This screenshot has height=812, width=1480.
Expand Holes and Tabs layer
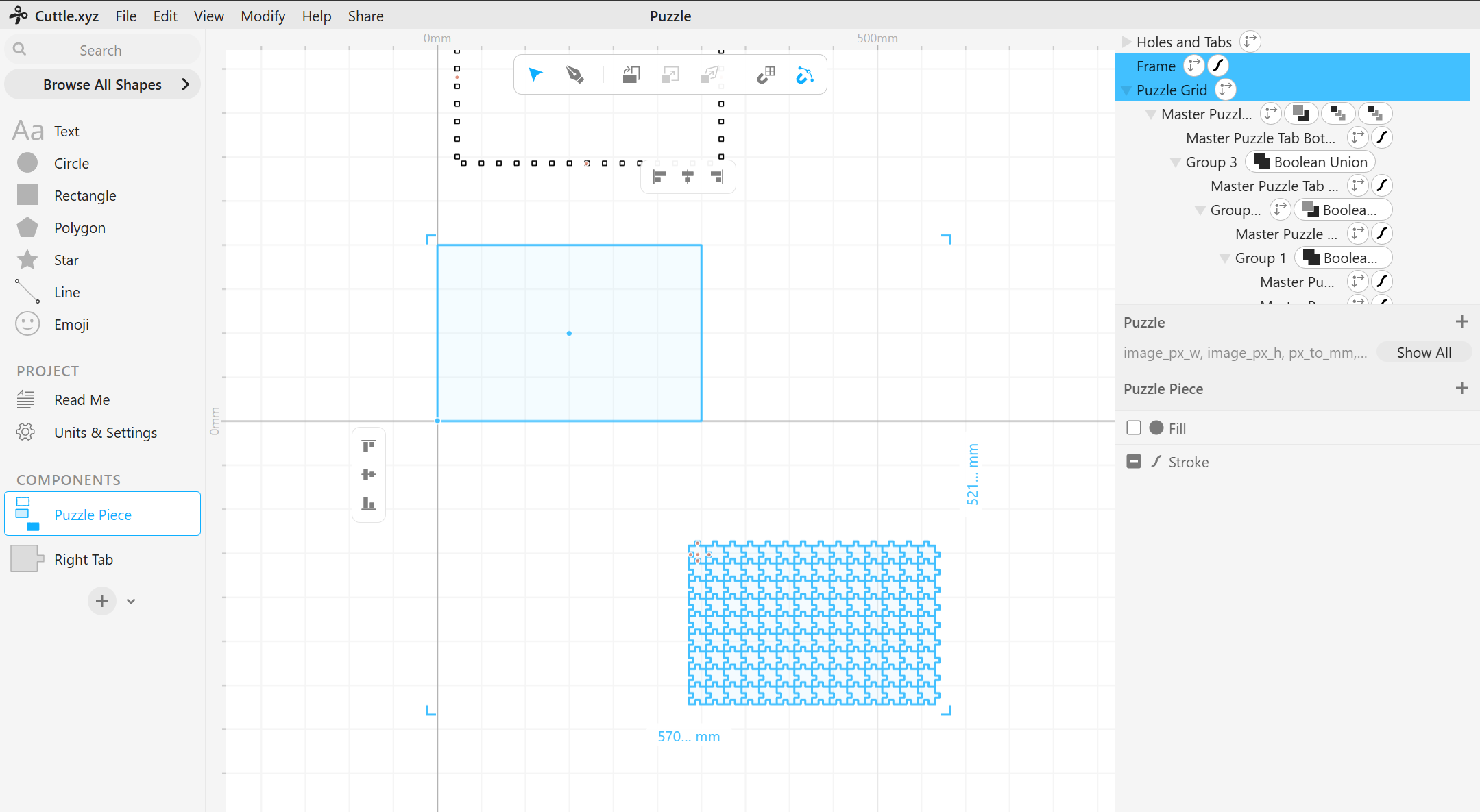click(x=1126, y=42)
